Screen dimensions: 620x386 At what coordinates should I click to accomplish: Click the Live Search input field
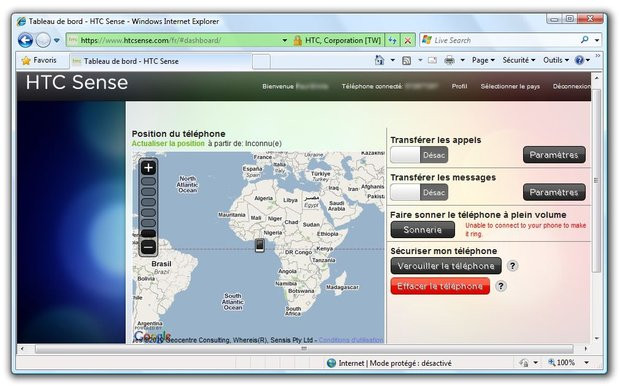[x=502, y=40]
